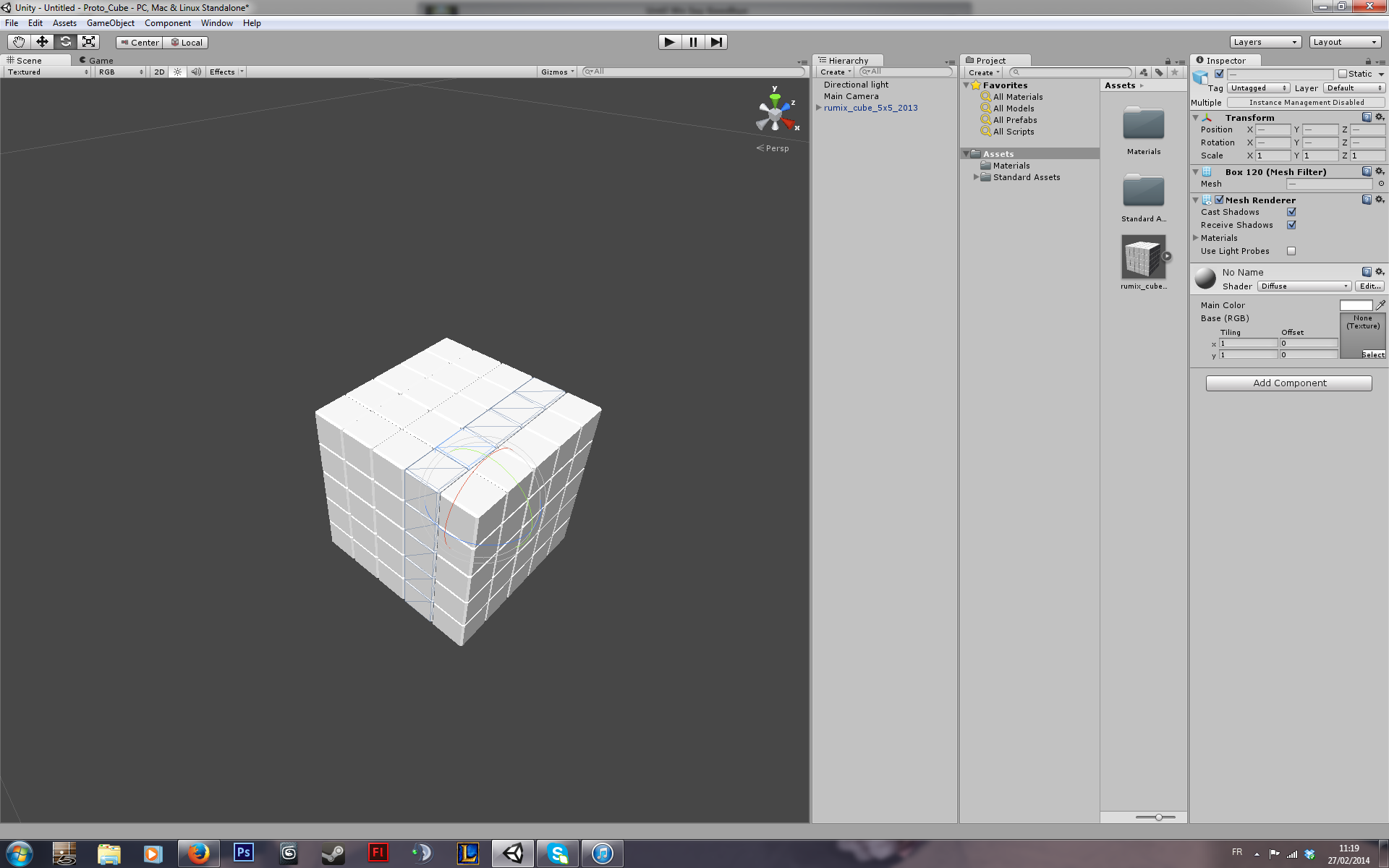Toggle the object active checkbox

click(1219, 74)
